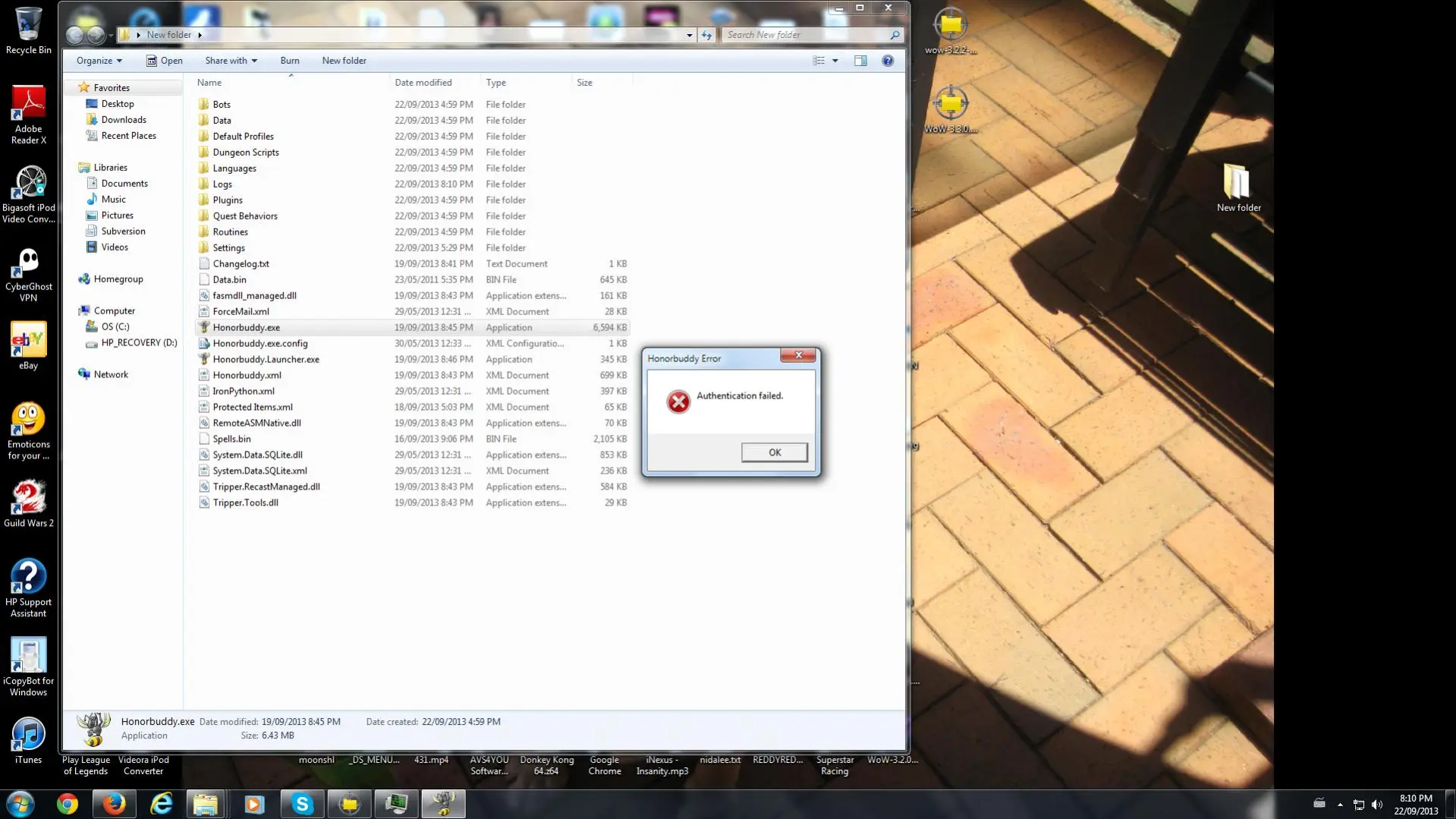Open the Adobe Reader X desktop icon

point(29,114)
